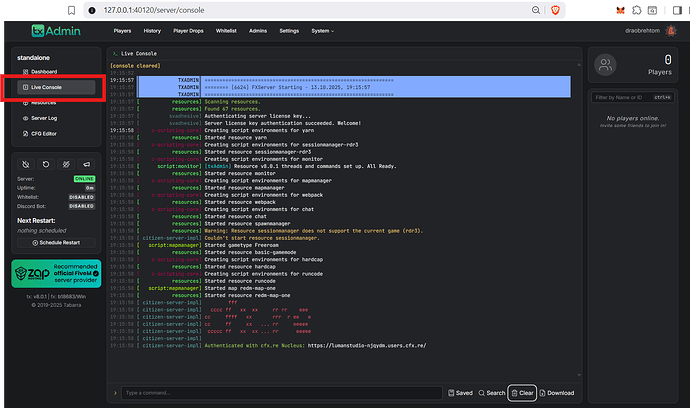Open the Players tab in top navigation
Screen dimensions: 690x408
123,31
